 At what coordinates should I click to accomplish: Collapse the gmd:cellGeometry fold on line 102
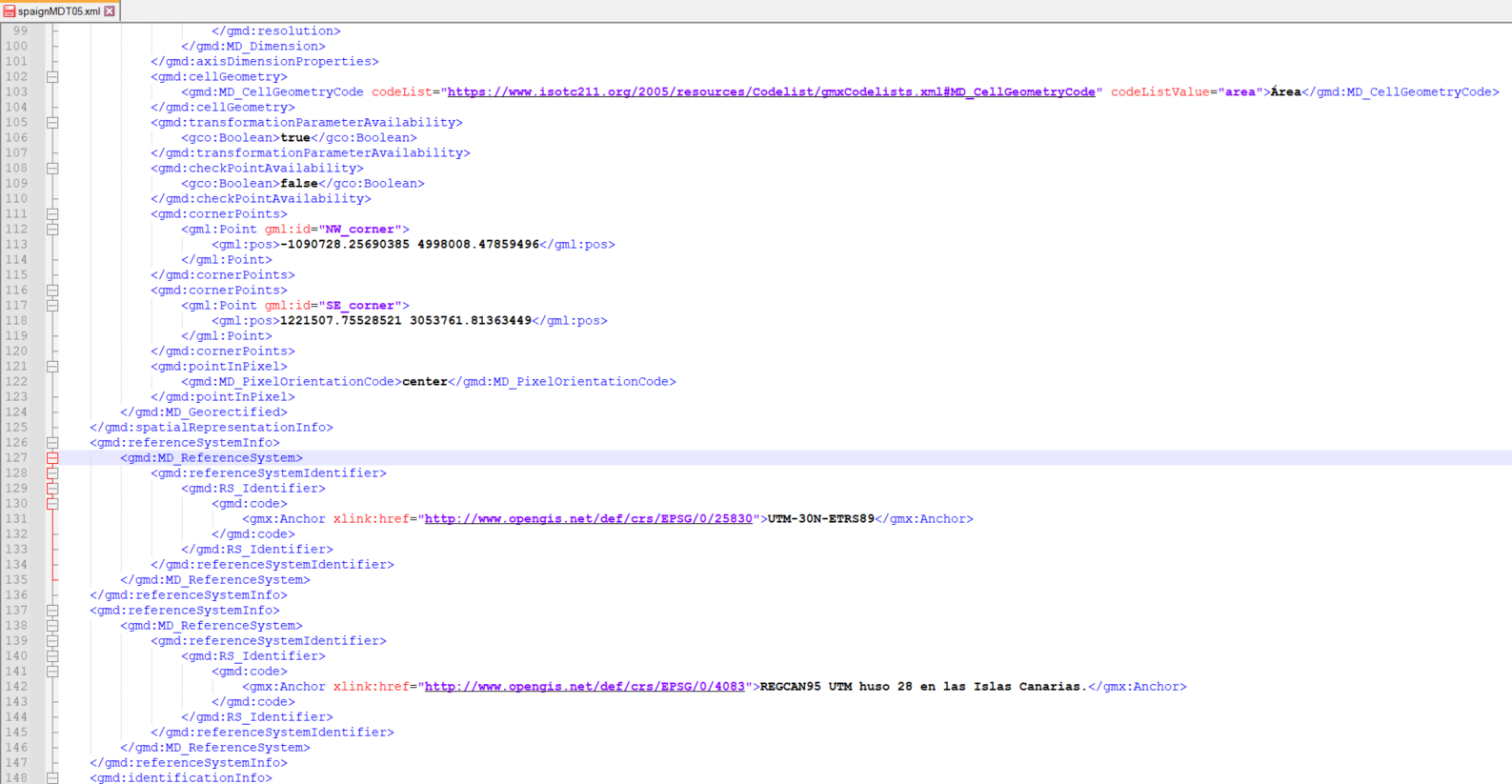pos(52,77)
